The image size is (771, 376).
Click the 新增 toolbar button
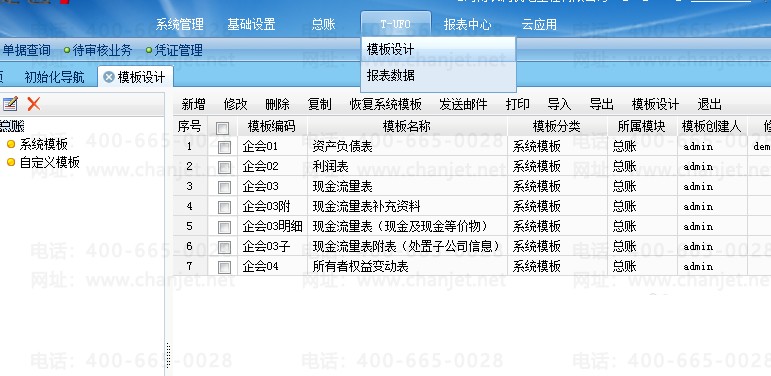pyautogui.click(x=193, y=104)
